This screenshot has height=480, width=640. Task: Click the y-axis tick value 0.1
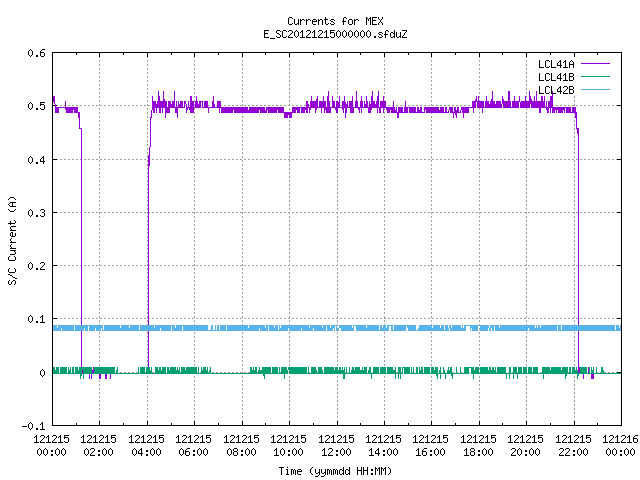(36, 319)
